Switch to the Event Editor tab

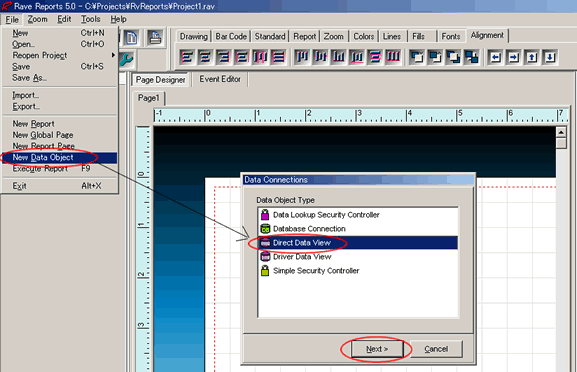220,79
